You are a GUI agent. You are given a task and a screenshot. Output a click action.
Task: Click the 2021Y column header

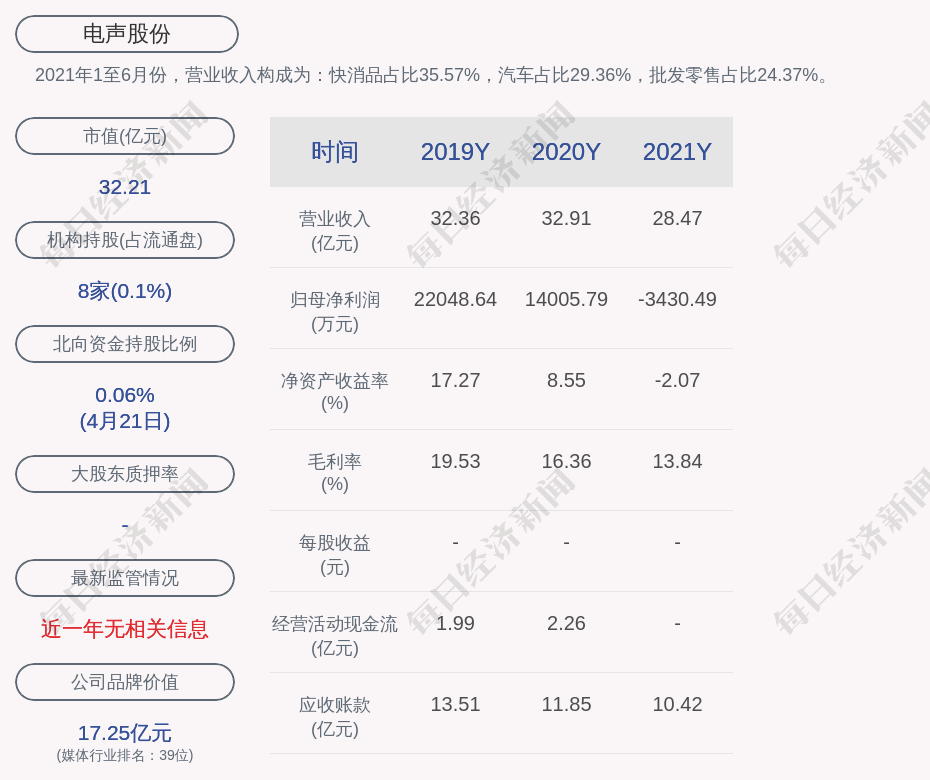pyautogui.click(x=677, y=152)
